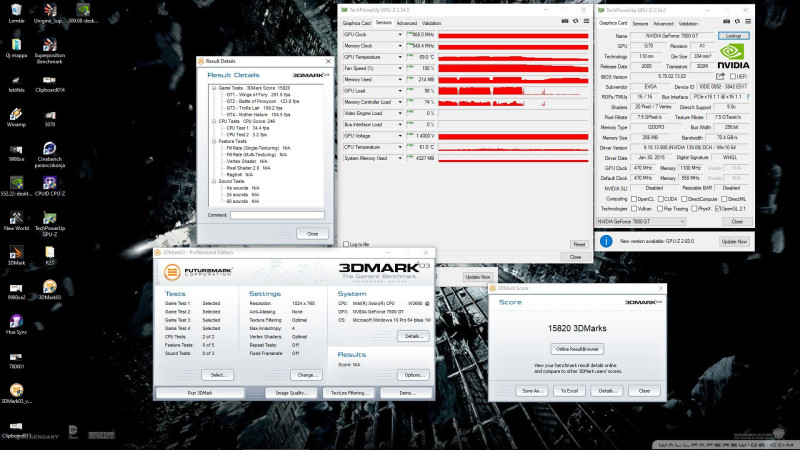The height and width of the screenshot is (450, 800).
Task: Open the Cinebench parancsikonja desktop shortcut
Action: coord(49,155)
